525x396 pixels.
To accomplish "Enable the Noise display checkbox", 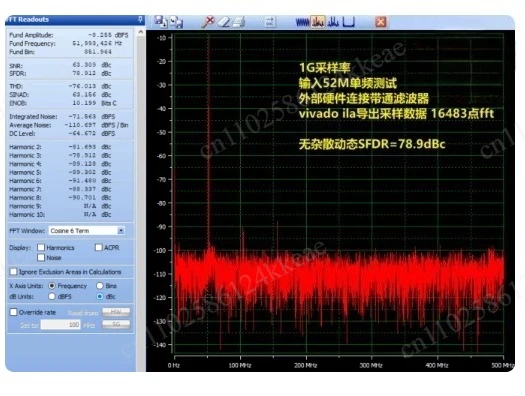I will (41, 257).
